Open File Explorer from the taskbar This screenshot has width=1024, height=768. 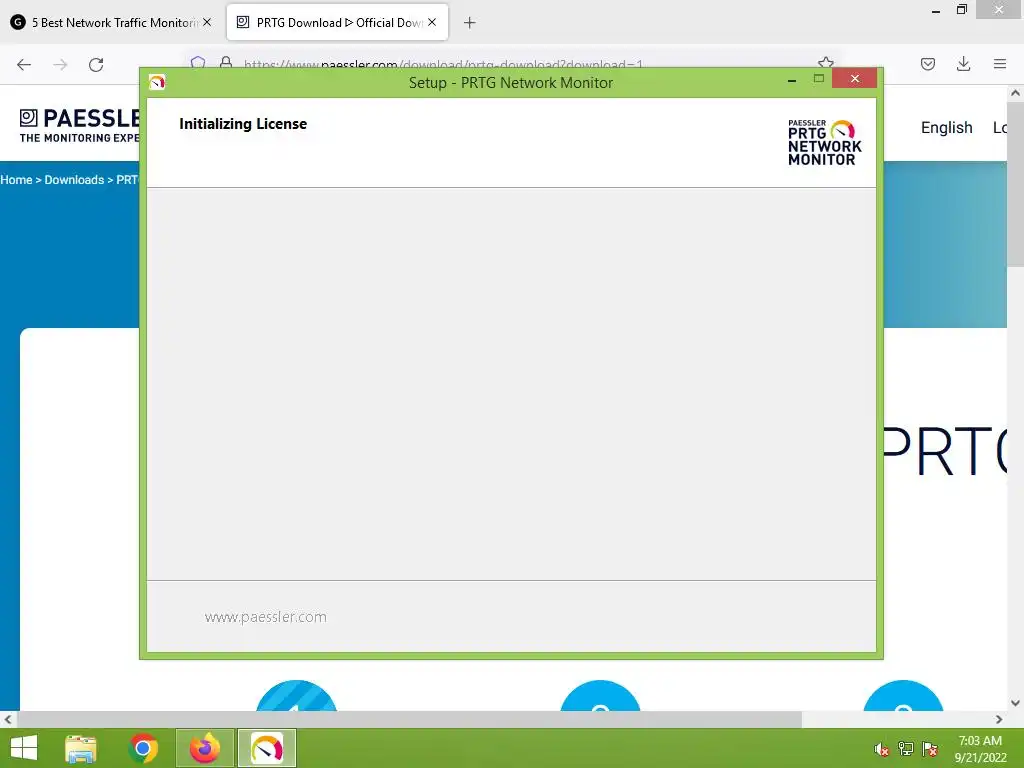[x=81, y=748]
